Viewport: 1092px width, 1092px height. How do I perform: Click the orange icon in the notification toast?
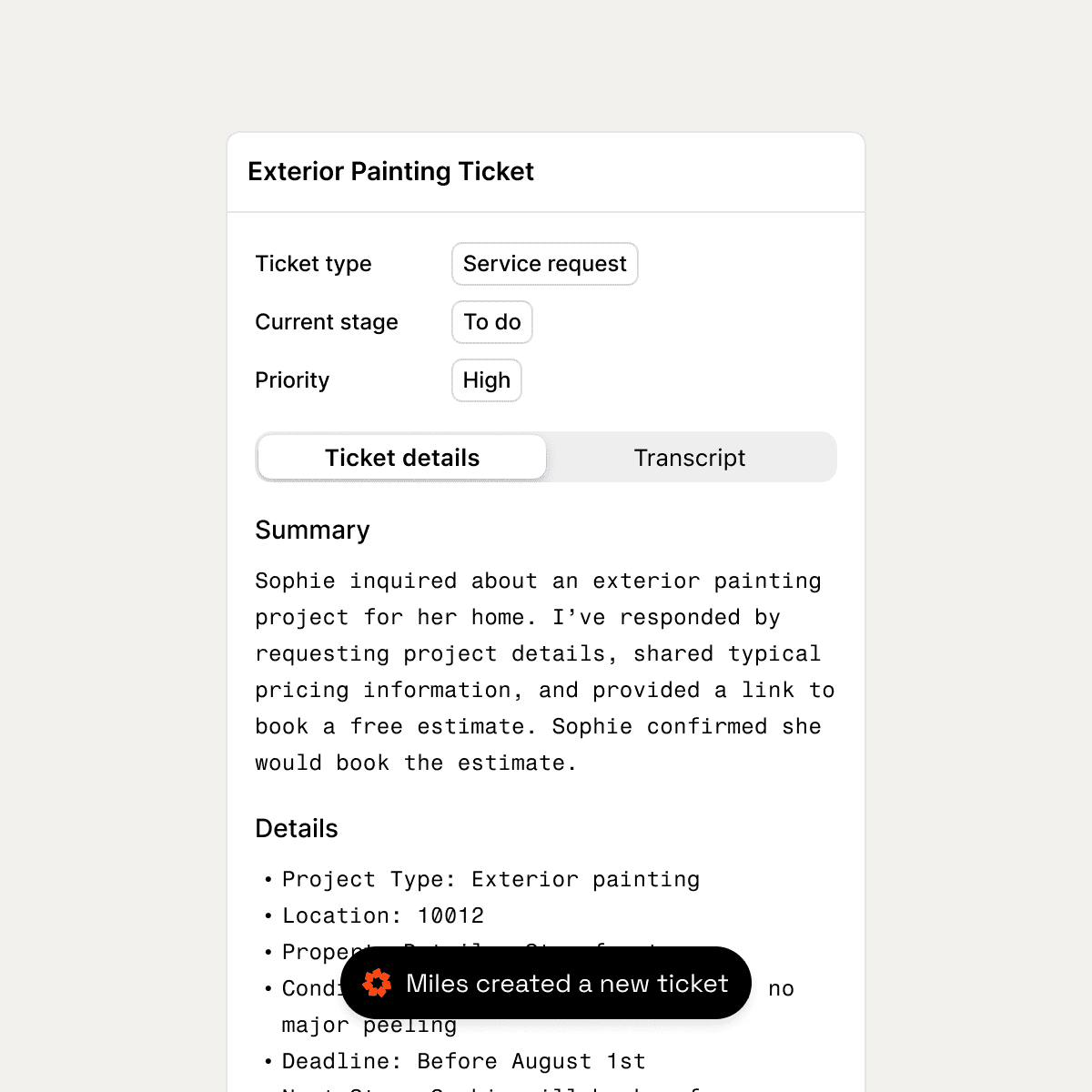[x=377, y=983]
